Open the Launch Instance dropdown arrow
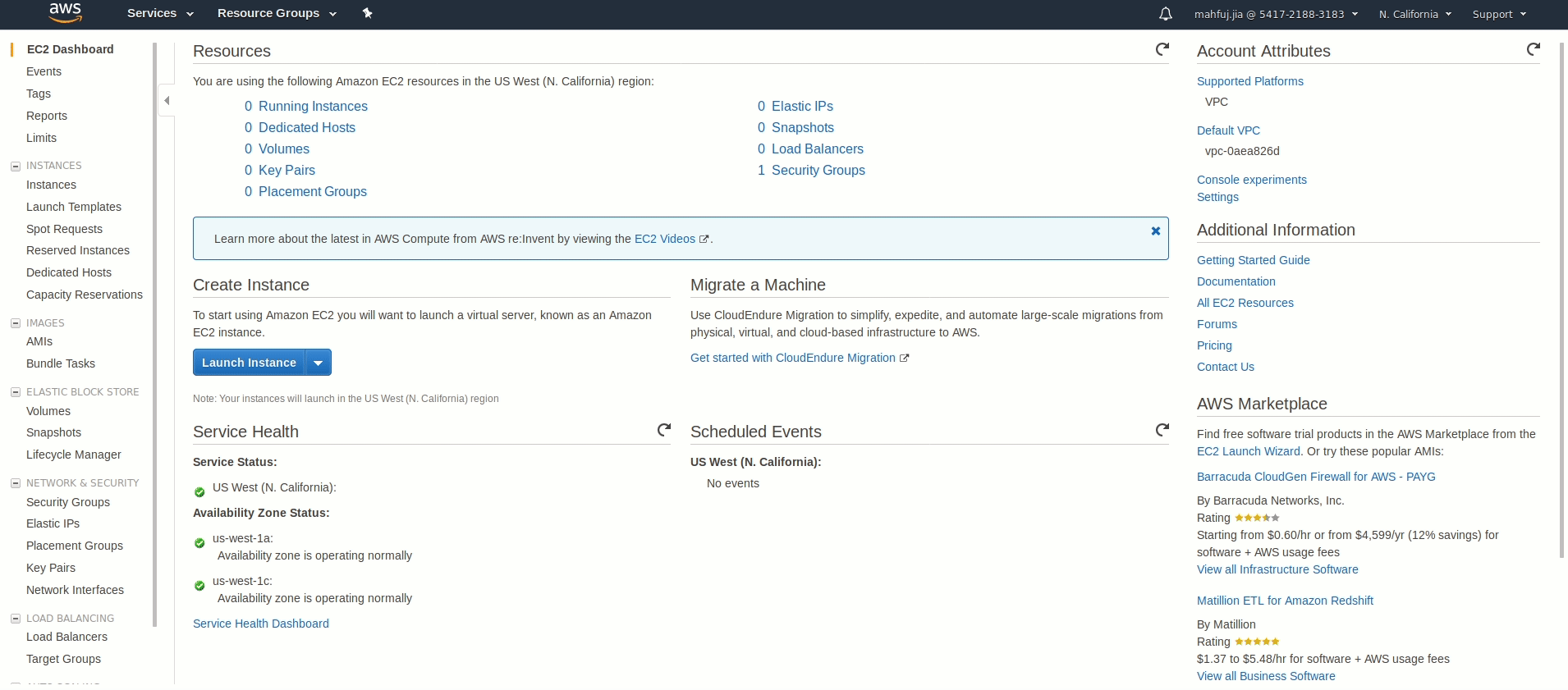The width and height of the screenshot is (1568, 690). (318, 363)
